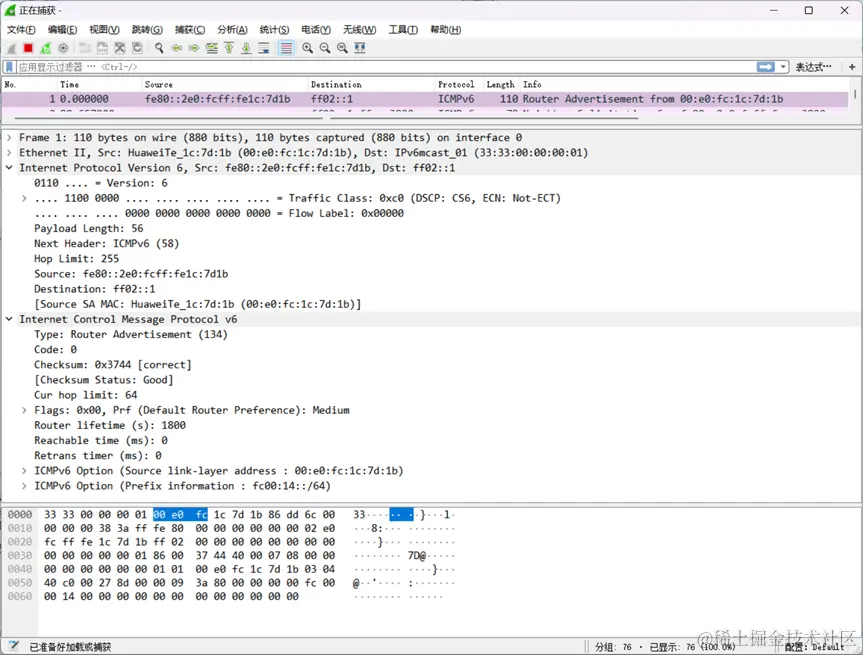Viewport: 863px width, 655px height.
Task: Open capture options gear icon
Action: [63, 48]
